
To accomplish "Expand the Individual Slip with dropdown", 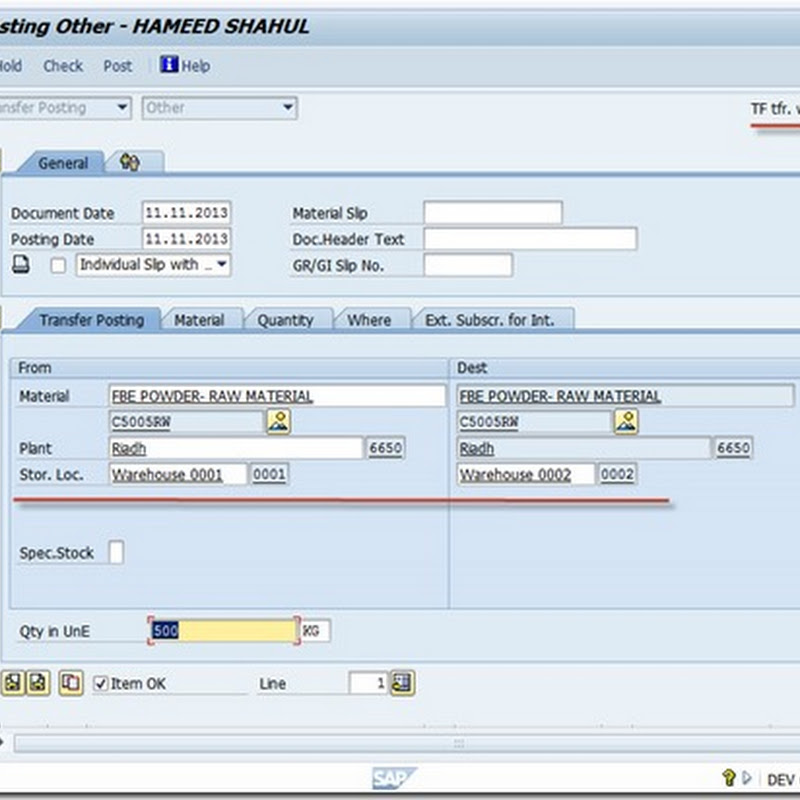I will pos(153,265).
